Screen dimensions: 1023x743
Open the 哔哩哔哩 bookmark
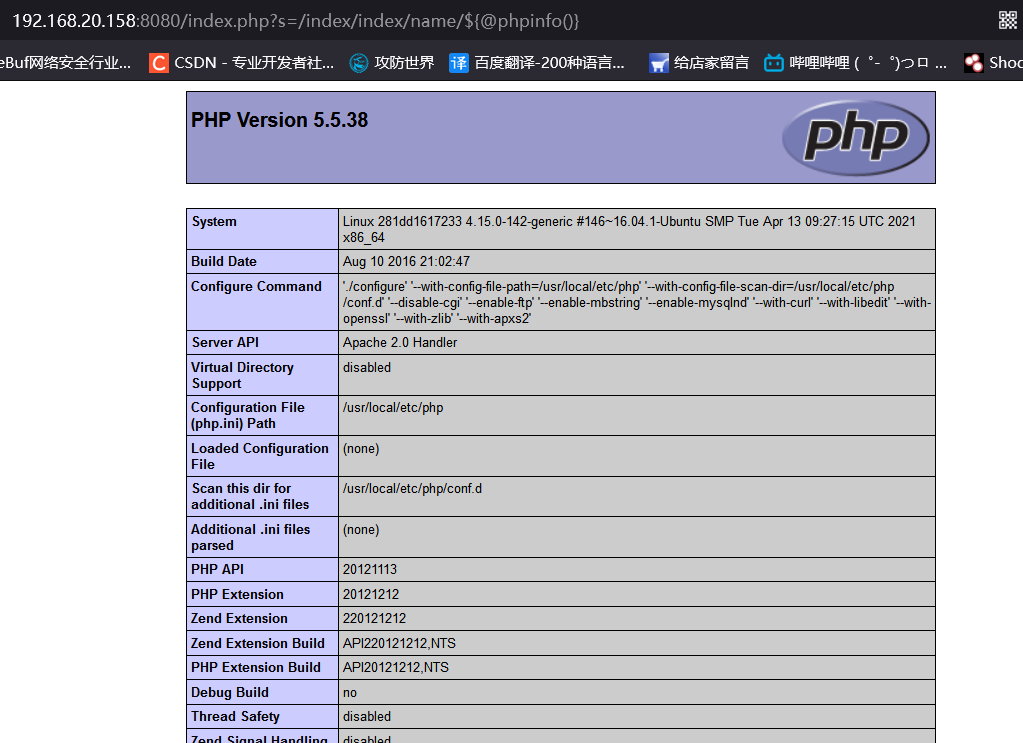855,63
